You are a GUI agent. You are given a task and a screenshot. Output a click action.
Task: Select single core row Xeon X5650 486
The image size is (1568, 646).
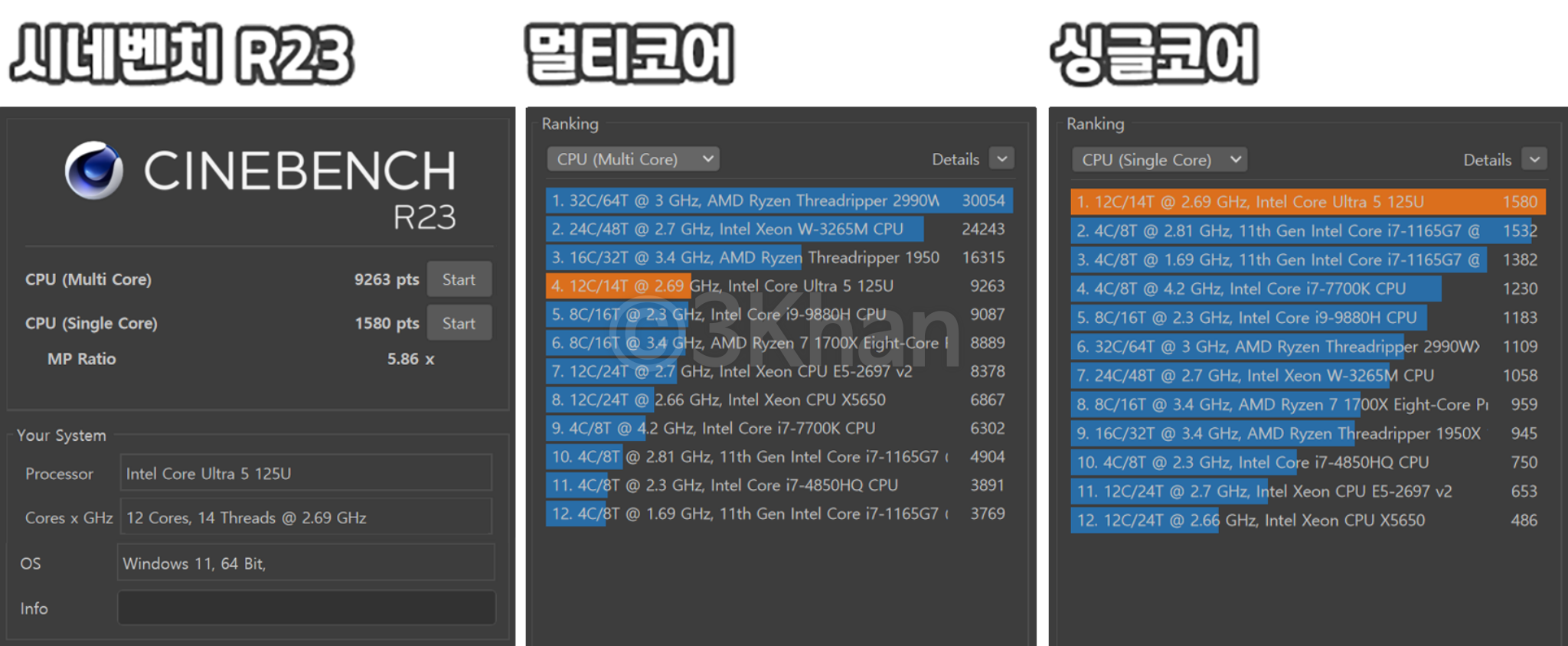(1308, 520)
